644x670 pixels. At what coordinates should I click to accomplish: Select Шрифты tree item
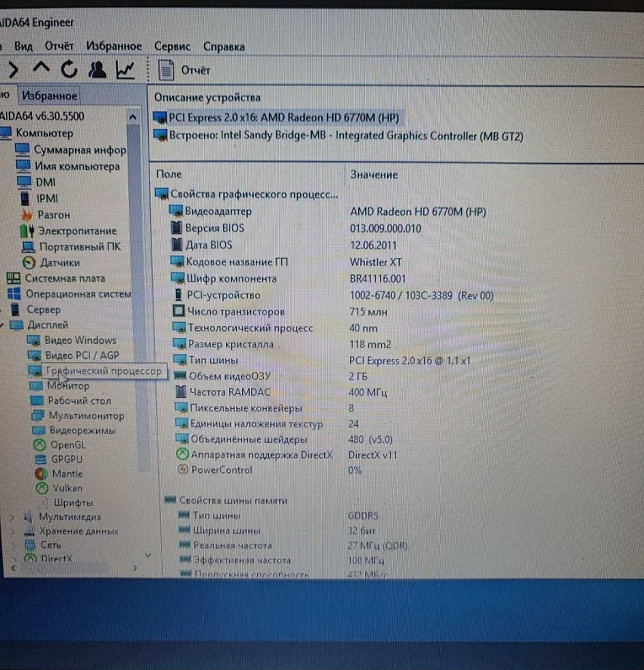click(73, 502)
